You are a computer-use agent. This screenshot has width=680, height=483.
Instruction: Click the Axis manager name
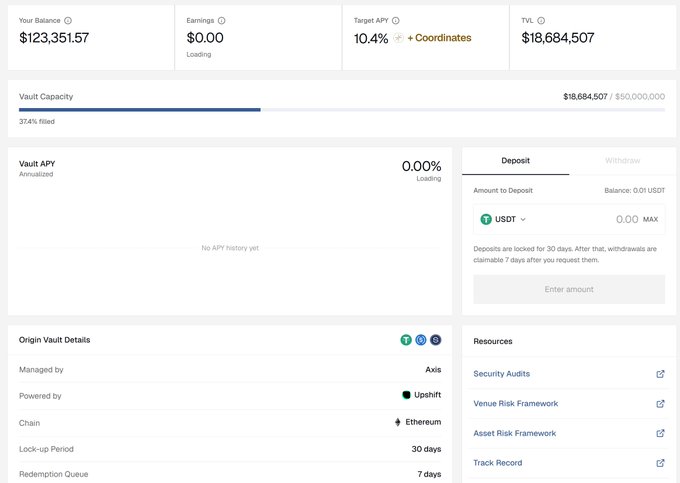(x=433, y=370)
